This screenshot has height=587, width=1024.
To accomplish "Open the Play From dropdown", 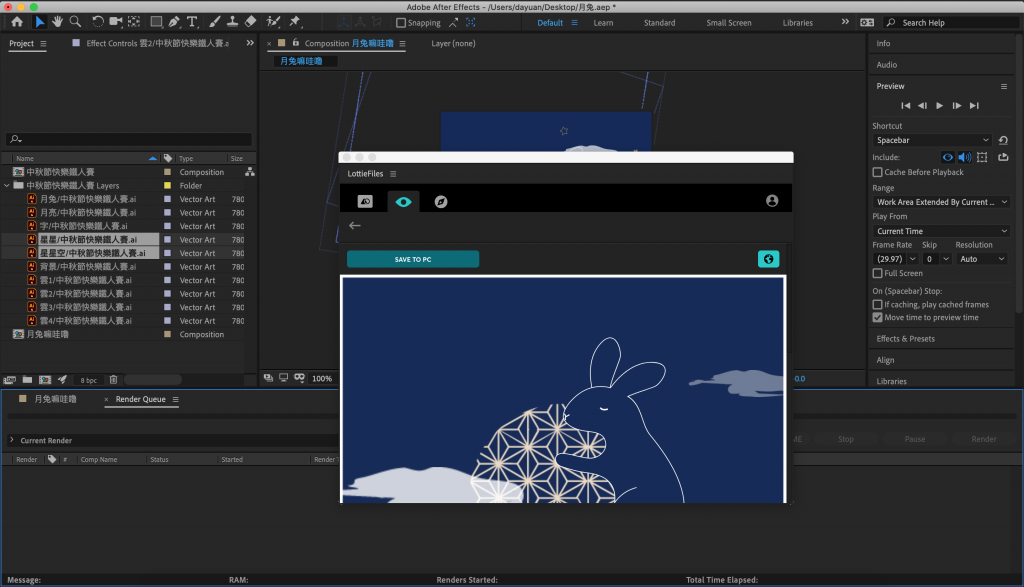I will [940, 231].
